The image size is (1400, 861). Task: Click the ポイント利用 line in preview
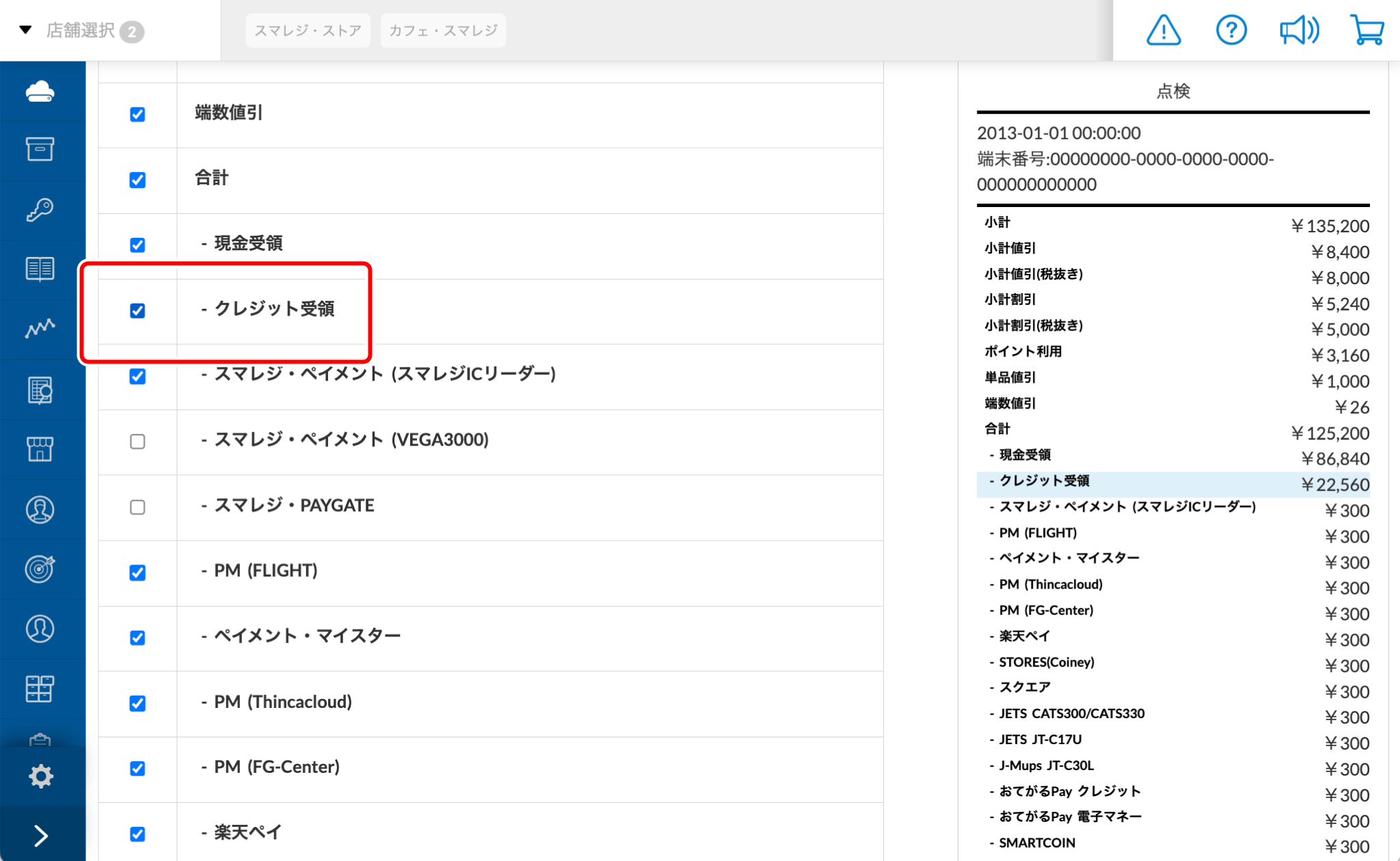pos(1173,354)
